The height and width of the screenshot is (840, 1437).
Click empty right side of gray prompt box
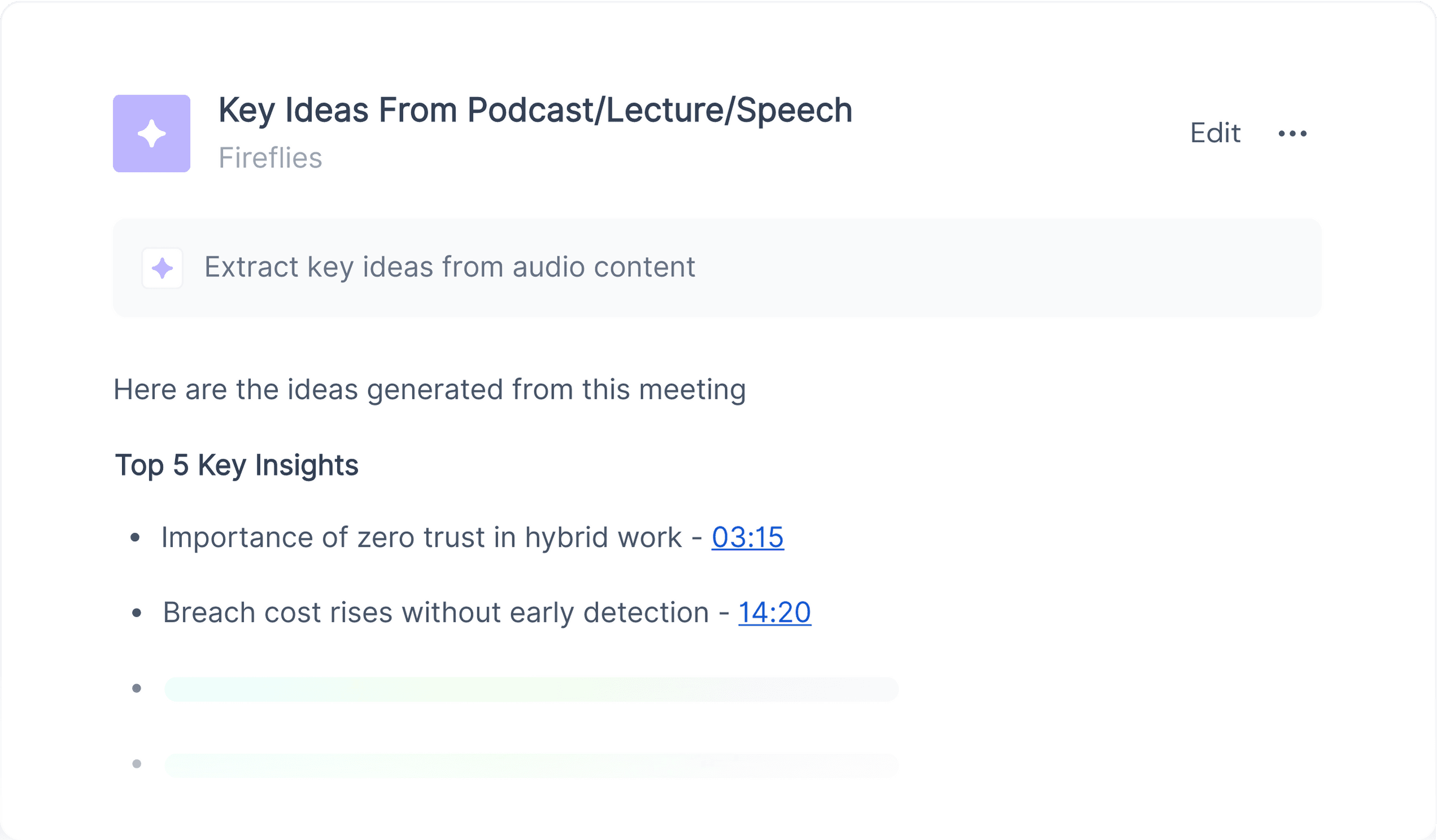pos(1009,268)
